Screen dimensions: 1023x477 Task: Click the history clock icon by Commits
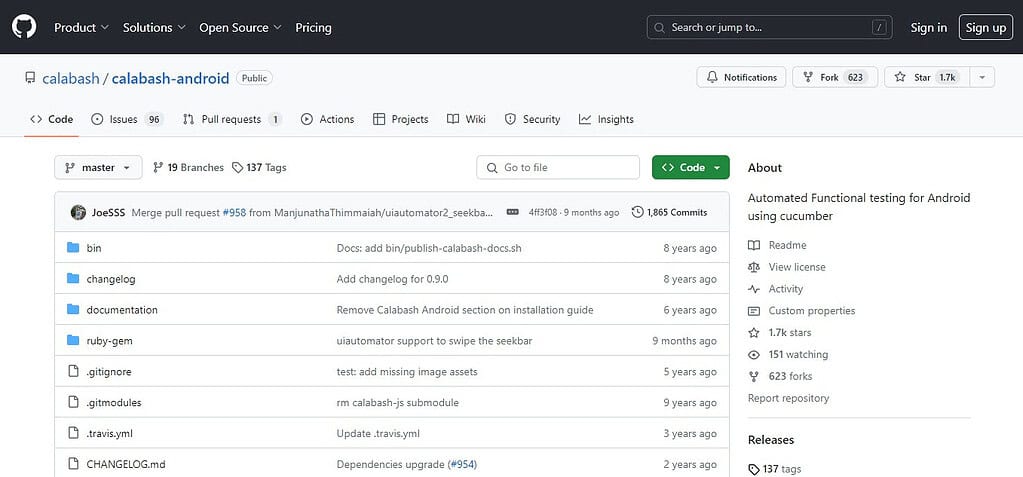coord(637,212)
